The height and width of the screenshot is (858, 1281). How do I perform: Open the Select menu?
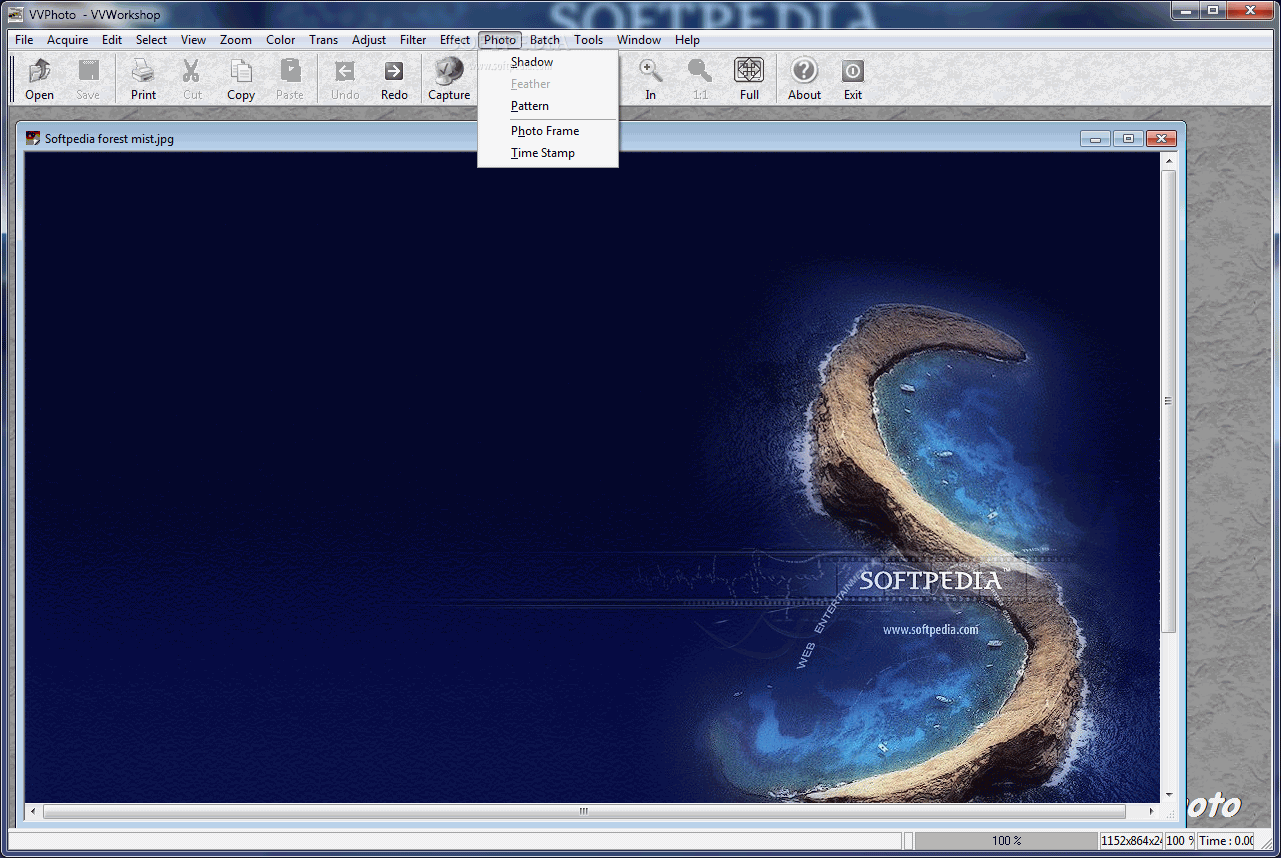(x=152, y=40)
